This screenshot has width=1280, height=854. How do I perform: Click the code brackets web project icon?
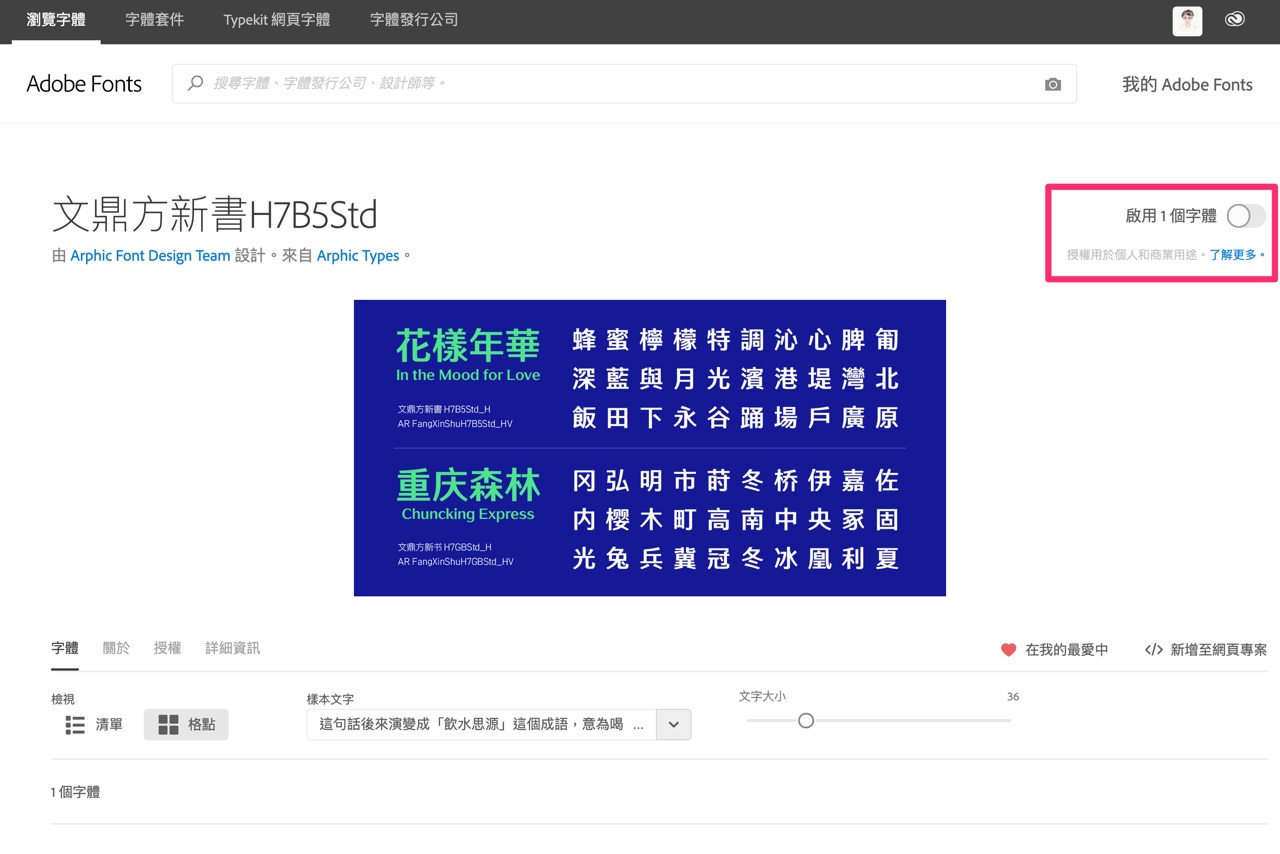point(1153,650)
